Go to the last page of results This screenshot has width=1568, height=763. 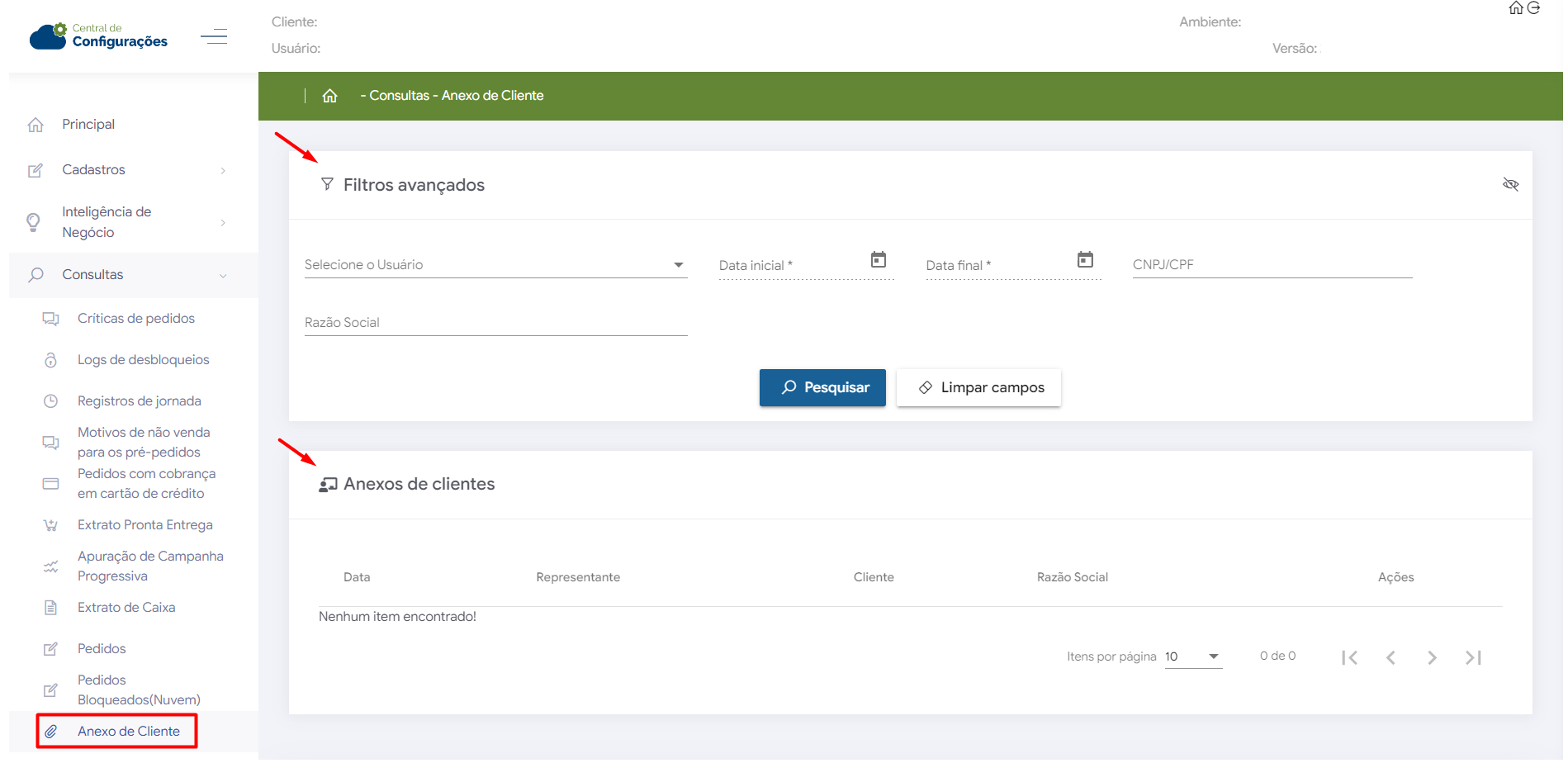click(1473, 657)
